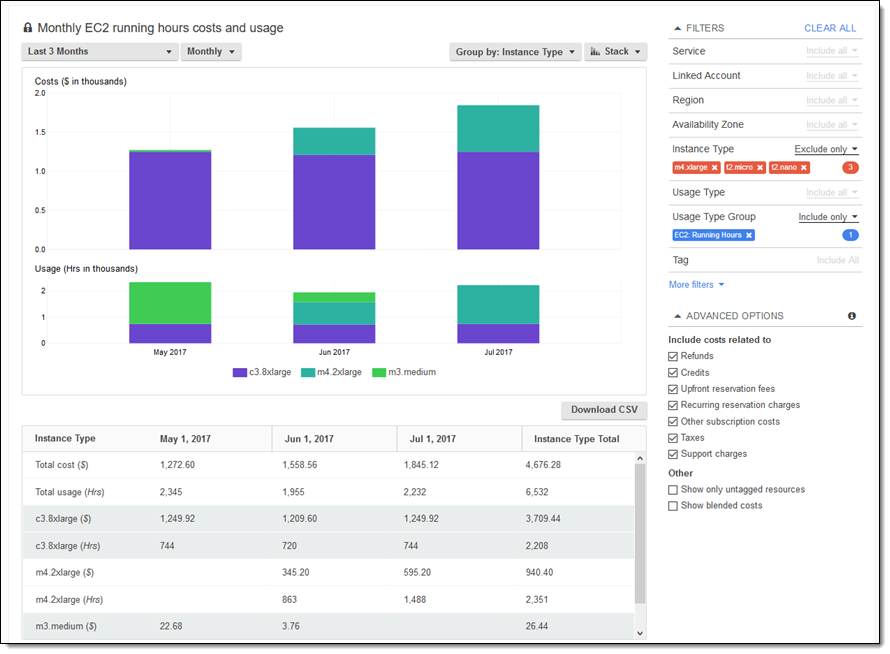Image resolution: width=890 pixels, height=654 pixels.
Task: Open the Service filter Include all menu
Action: coord(832,51)
